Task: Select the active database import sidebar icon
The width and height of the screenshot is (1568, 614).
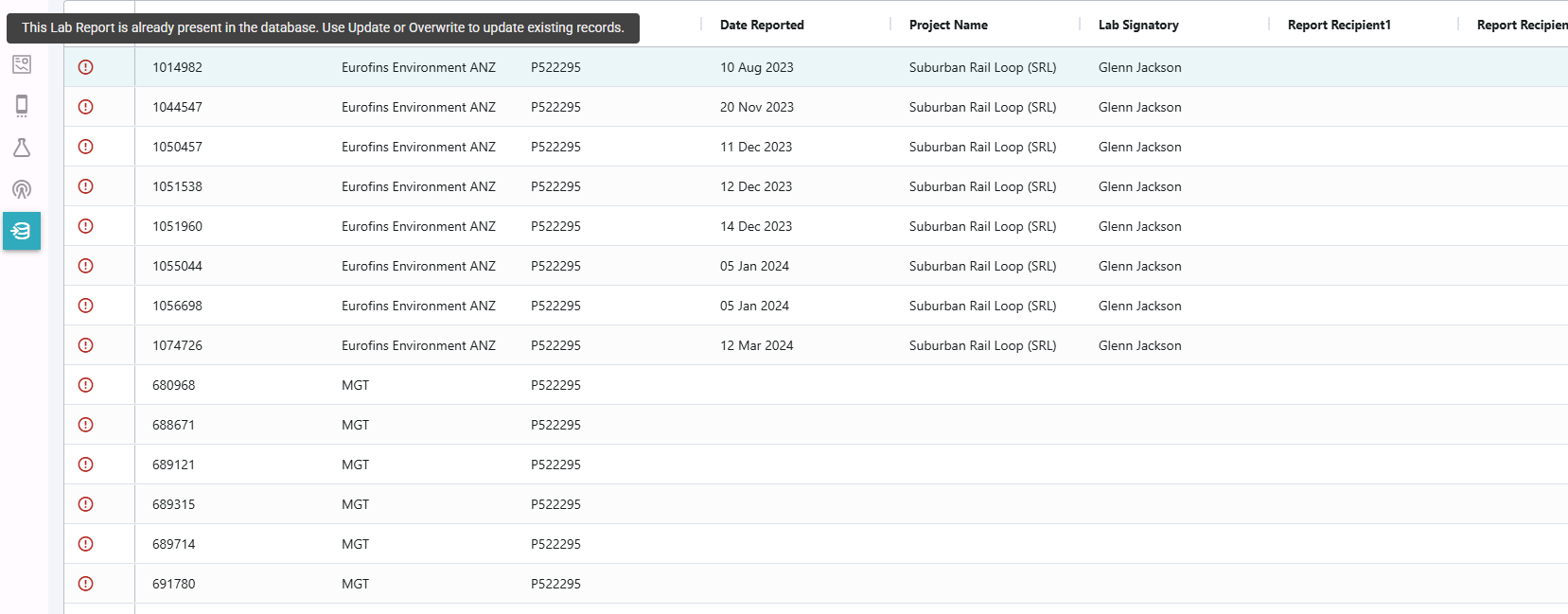Action: point(22,231)
